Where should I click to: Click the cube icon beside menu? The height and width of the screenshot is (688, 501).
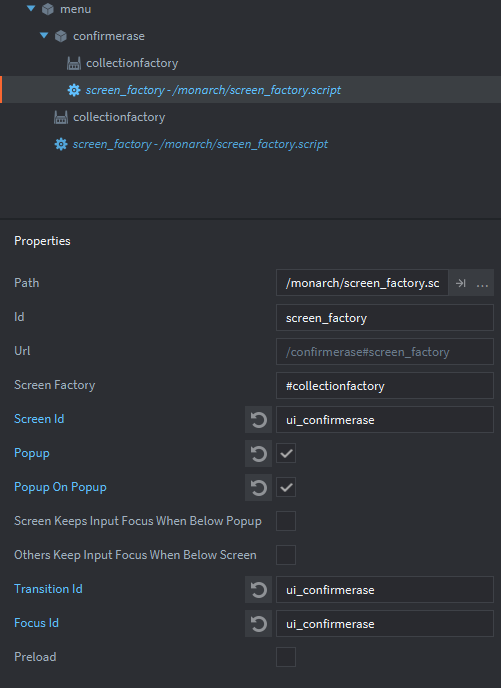point(47,9)
